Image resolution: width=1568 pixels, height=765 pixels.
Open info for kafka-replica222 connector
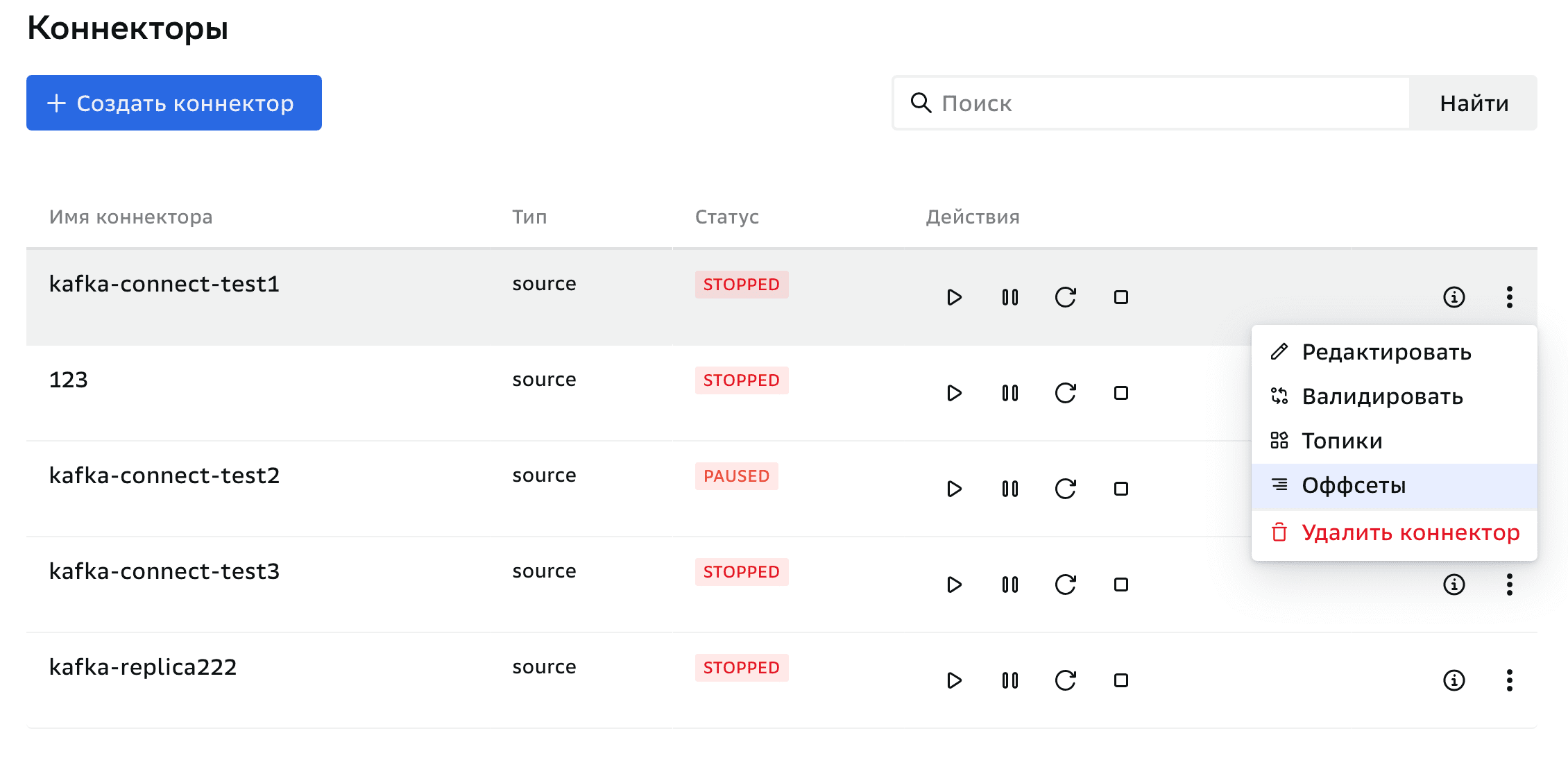coord(1454,680)
